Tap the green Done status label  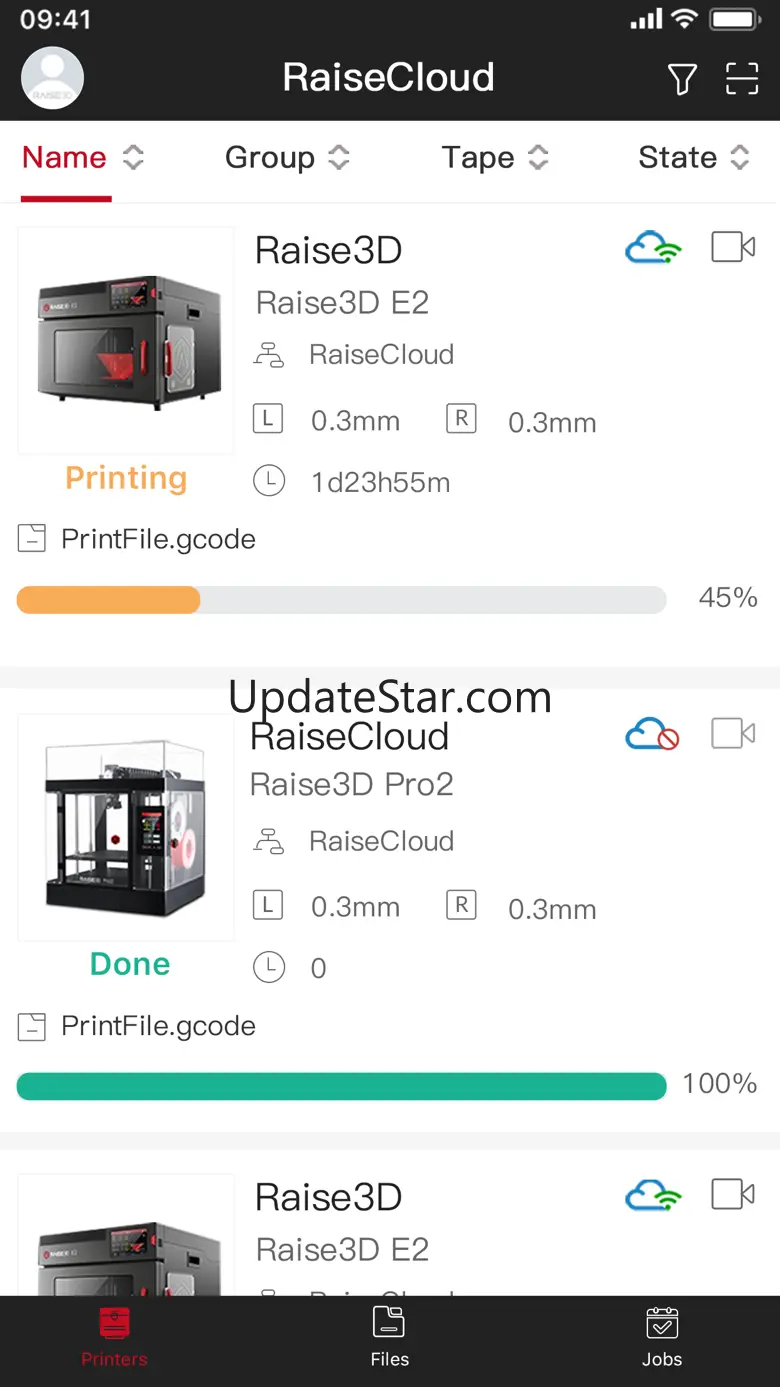pos(130,965)
